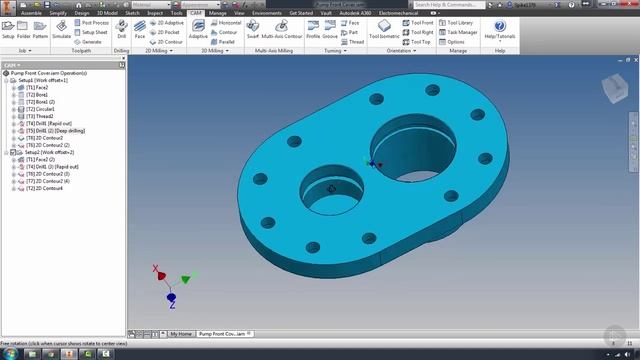Open the Setup Sheet command

click(91, 32)
